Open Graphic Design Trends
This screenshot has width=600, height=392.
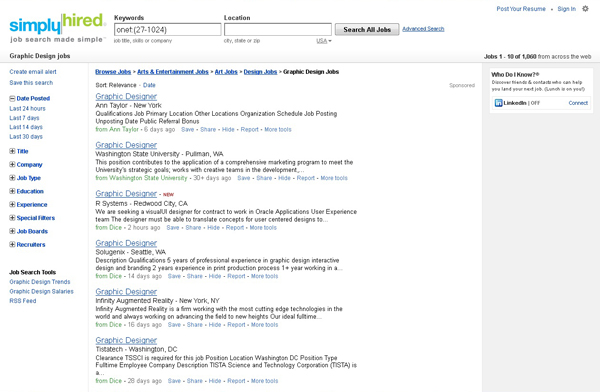[40, 282]
